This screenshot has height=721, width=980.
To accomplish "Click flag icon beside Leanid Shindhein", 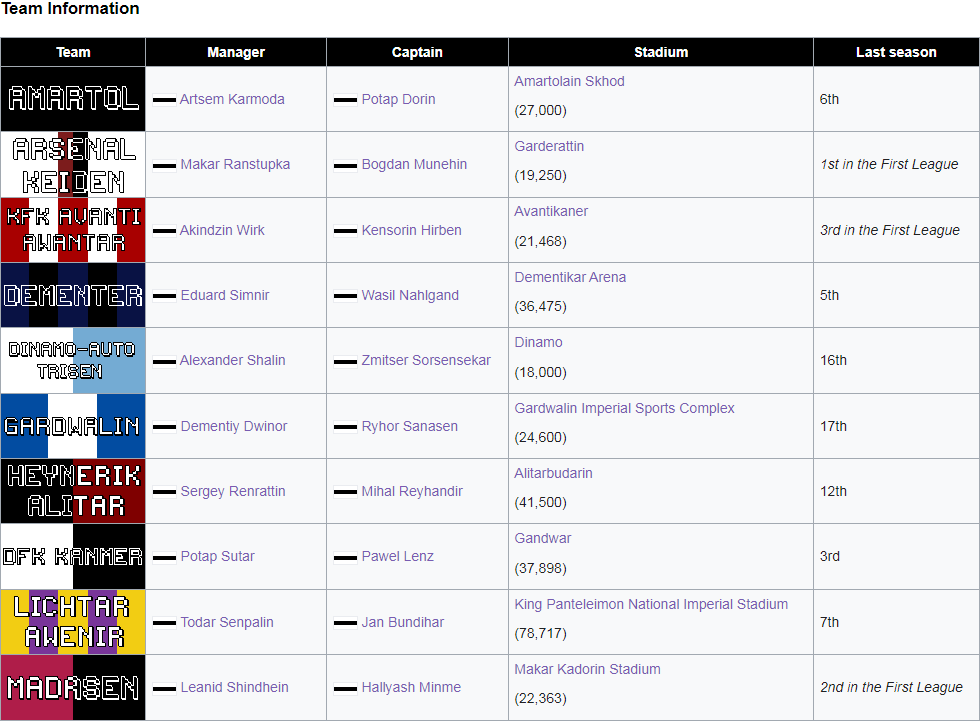I will [x=164, y=688].
